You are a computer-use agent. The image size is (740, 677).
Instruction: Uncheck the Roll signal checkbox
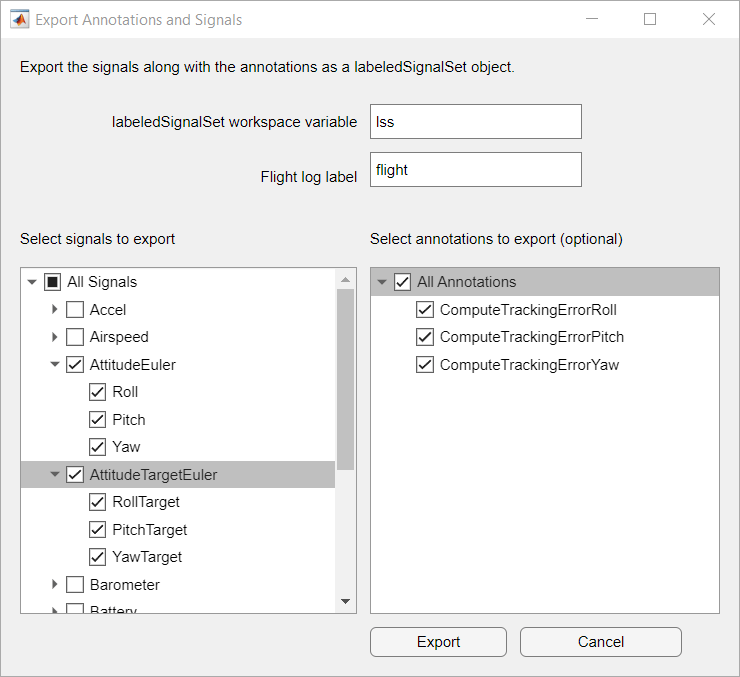98,392
